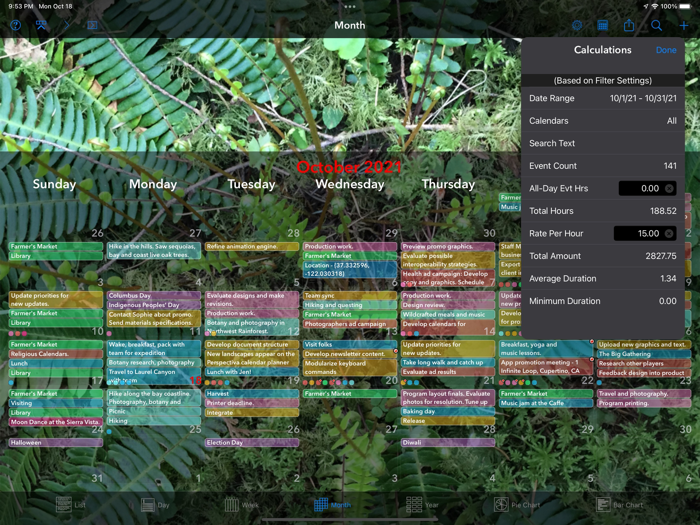Switch to the Year view tab
Screen dimensions: 700x525
click(422, 505)
